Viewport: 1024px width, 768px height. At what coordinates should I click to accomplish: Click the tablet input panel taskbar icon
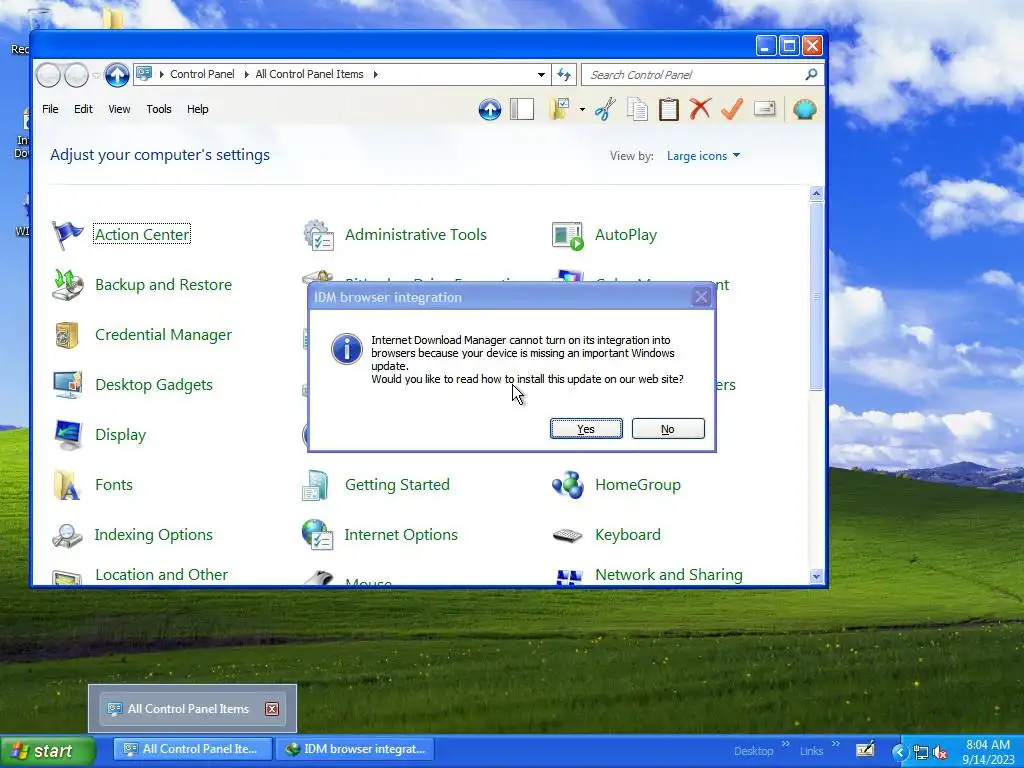865,750
